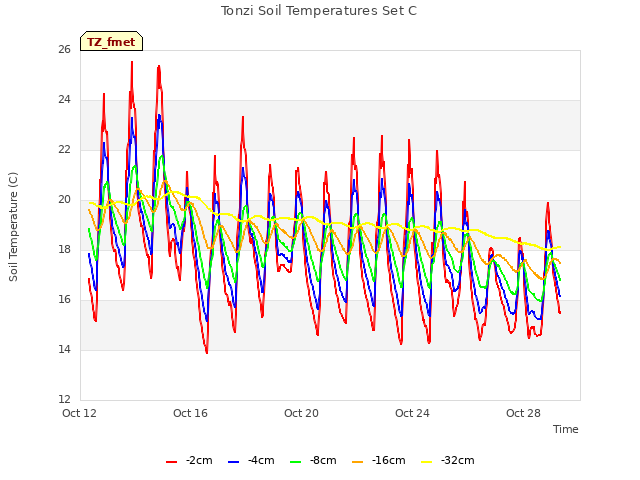The height and width of the screenshot is (480, 640).
Task: Toggle the -32cm series legend entry
Action: tap(447, 460)
